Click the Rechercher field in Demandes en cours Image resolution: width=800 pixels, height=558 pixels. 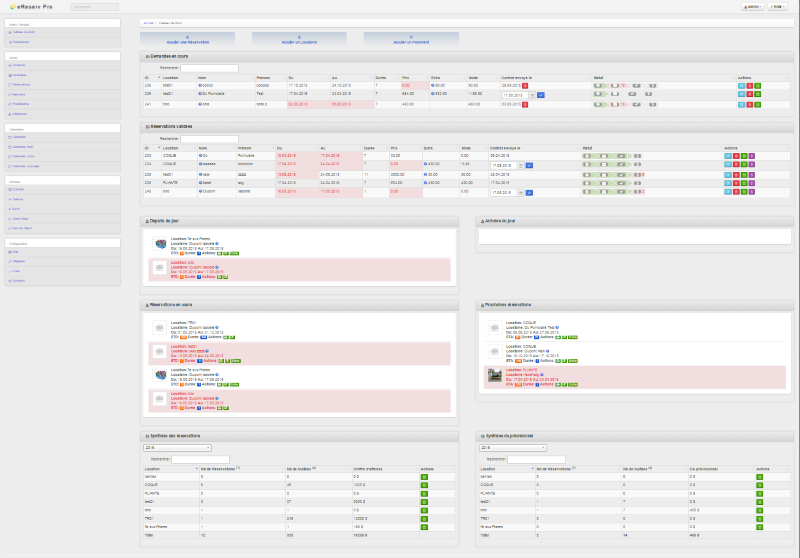click(210, 68)
